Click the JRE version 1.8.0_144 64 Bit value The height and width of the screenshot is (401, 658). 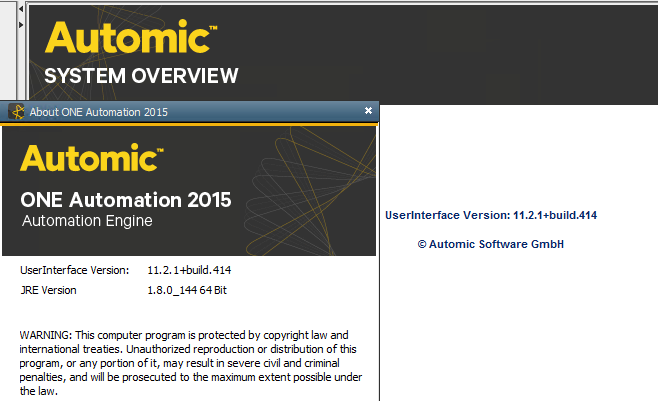point(187,290)
